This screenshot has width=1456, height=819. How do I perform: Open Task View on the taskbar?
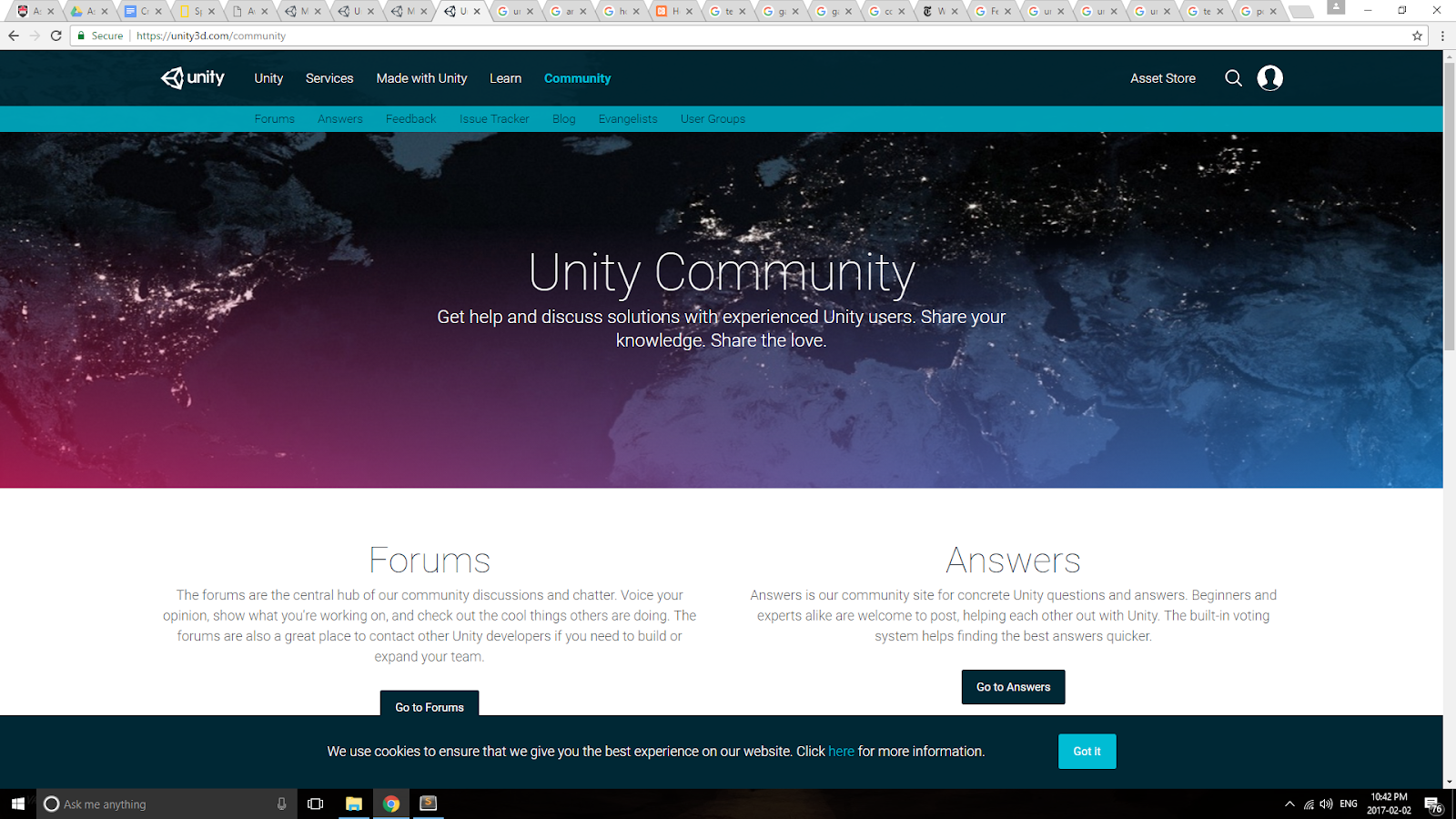pos(316,804)
